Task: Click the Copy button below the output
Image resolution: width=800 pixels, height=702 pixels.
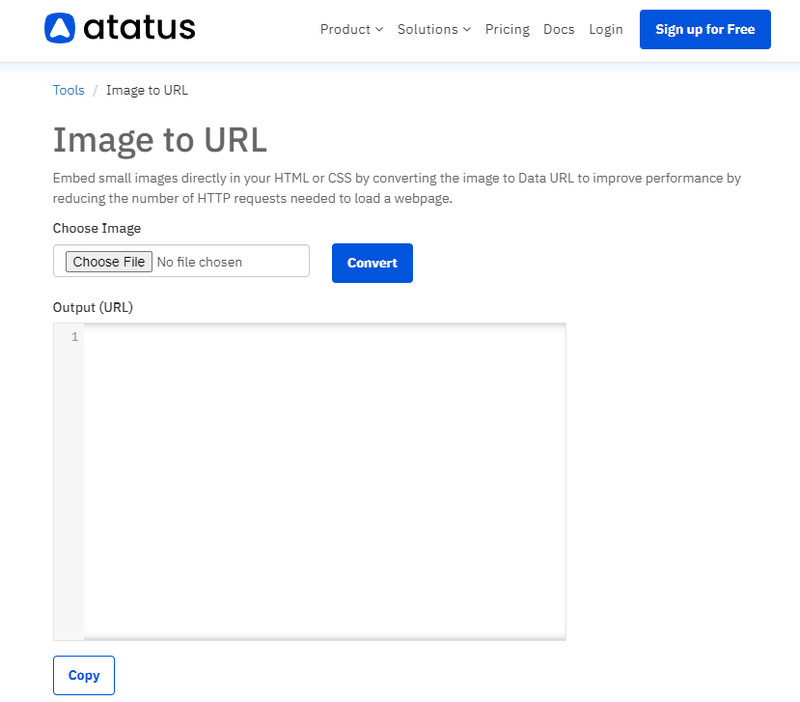Action: pyautogui.click(x=83, y=675)
